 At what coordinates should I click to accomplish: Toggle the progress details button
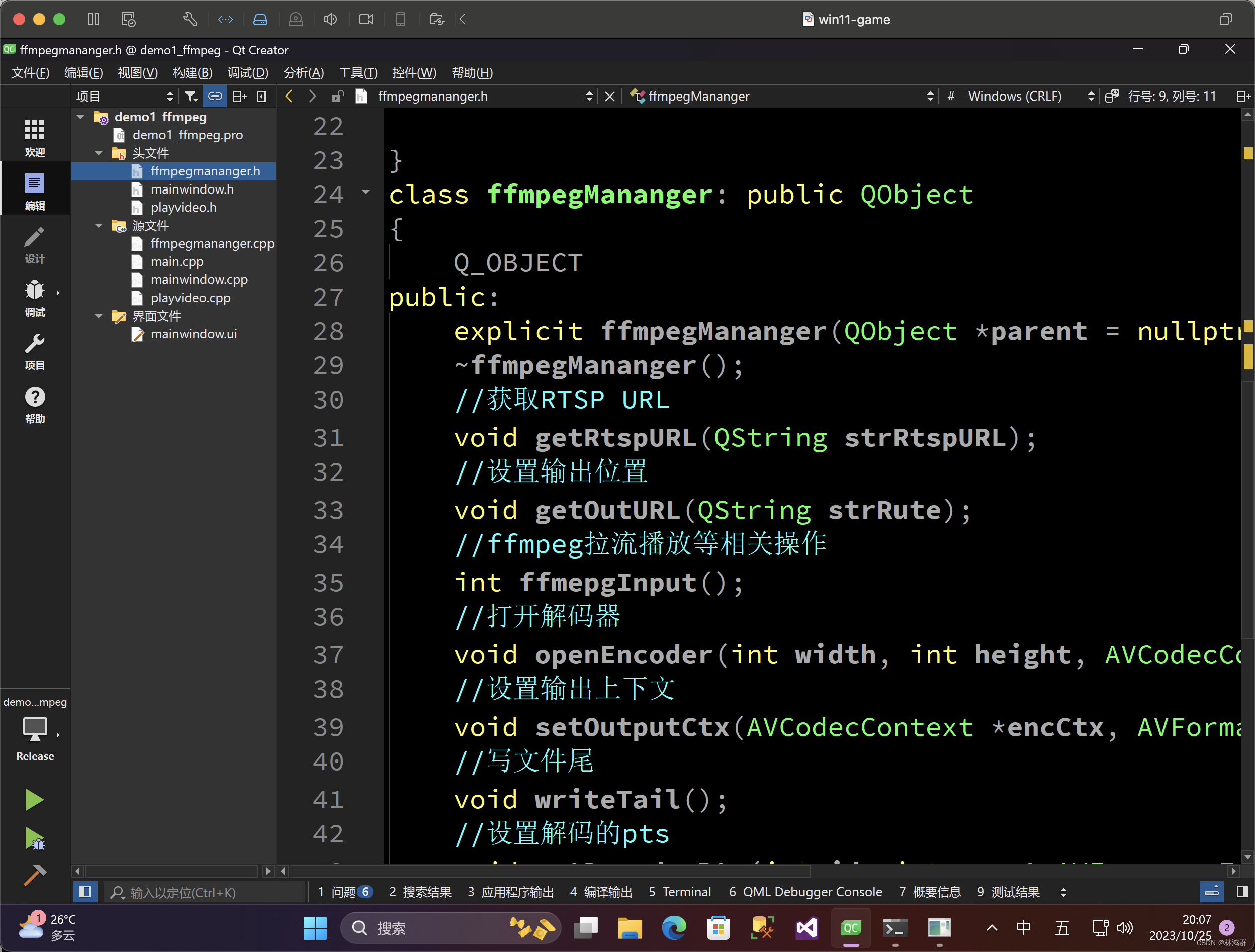[1211, 892]
